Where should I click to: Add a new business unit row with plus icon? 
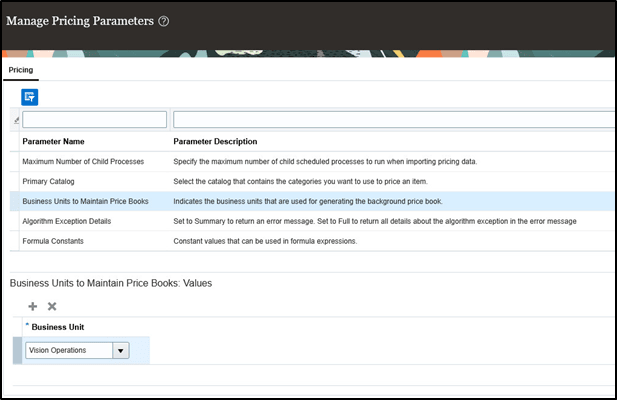(33, 306)
